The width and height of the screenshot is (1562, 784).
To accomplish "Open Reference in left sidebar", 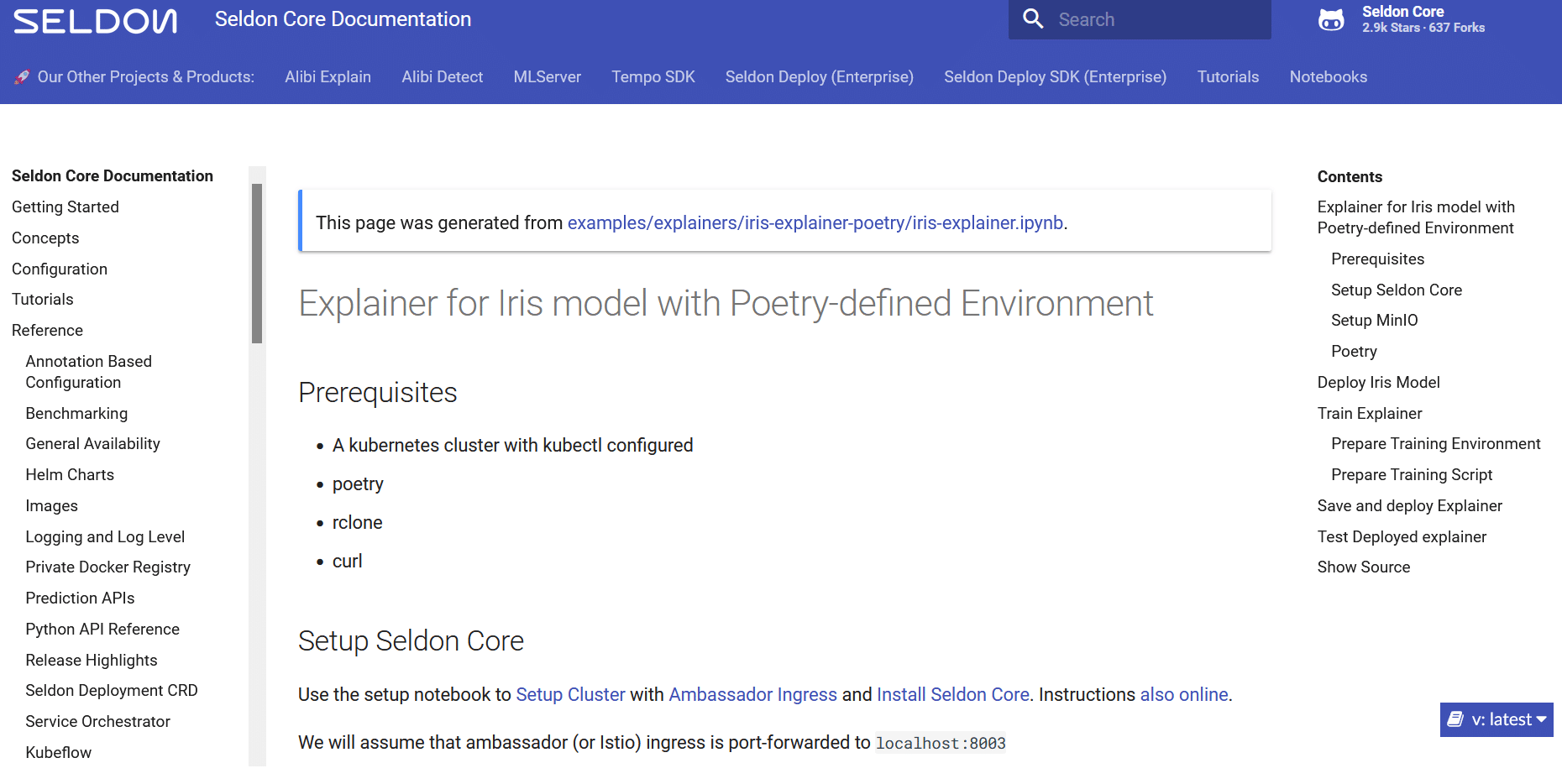I will click(x=47, y=331).
